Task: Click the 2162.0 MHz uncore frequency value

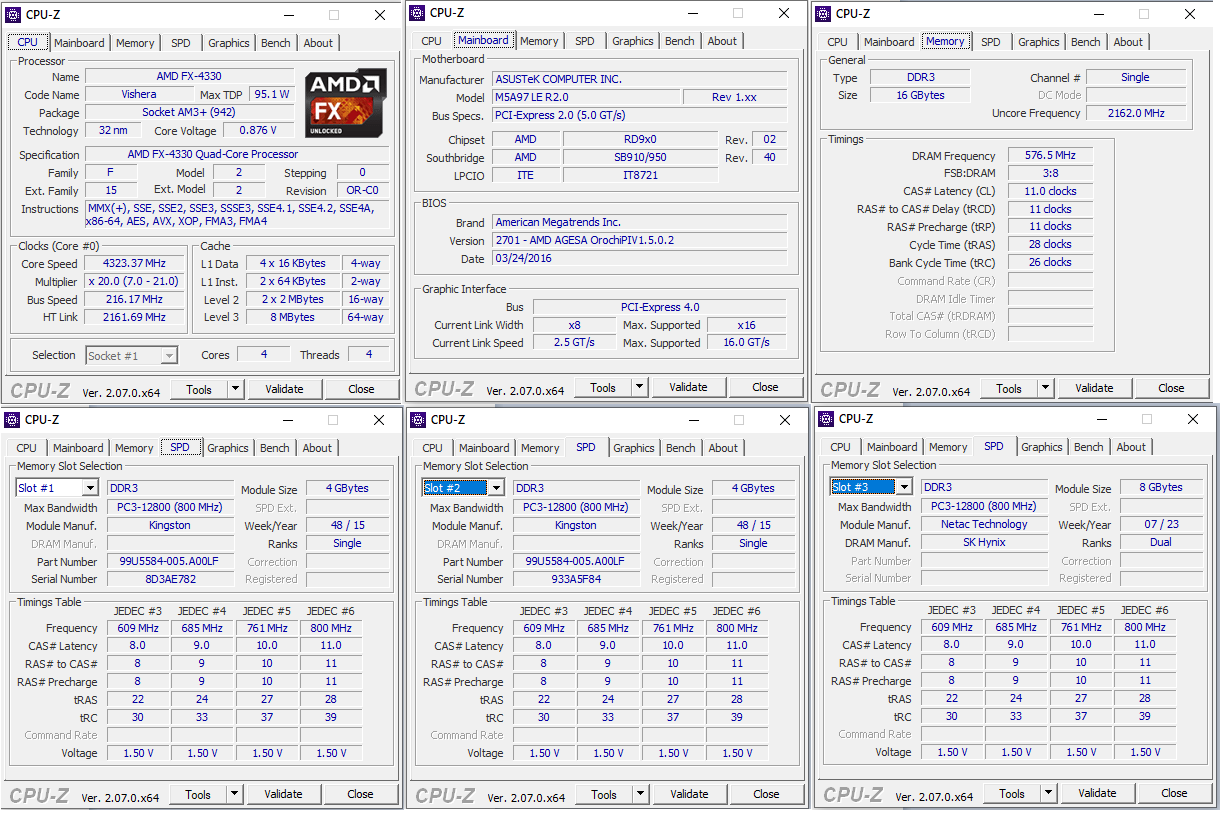Action: click(x=1137, y=114)
